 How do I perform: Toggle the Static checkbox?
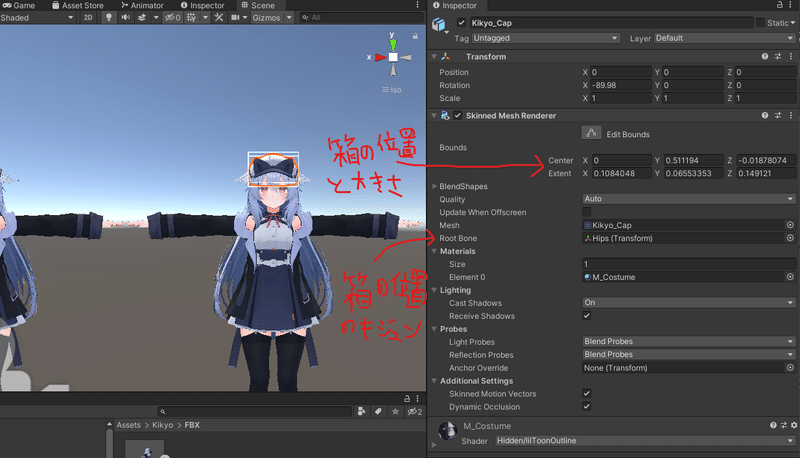point(760,22)
